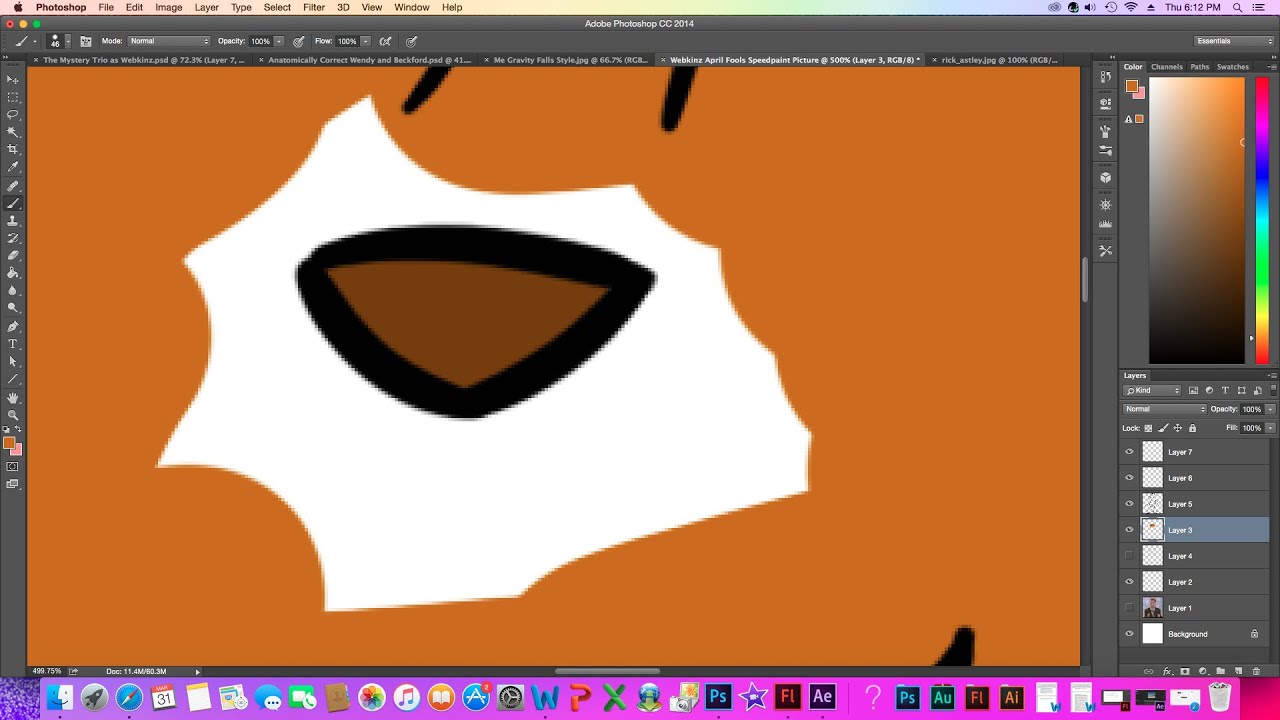The width and height of the screenshot is (1280, 720).
Task: Toggle Quick Mask mode in toolbox
Action: pyautogui.click(x=13, y=467)
